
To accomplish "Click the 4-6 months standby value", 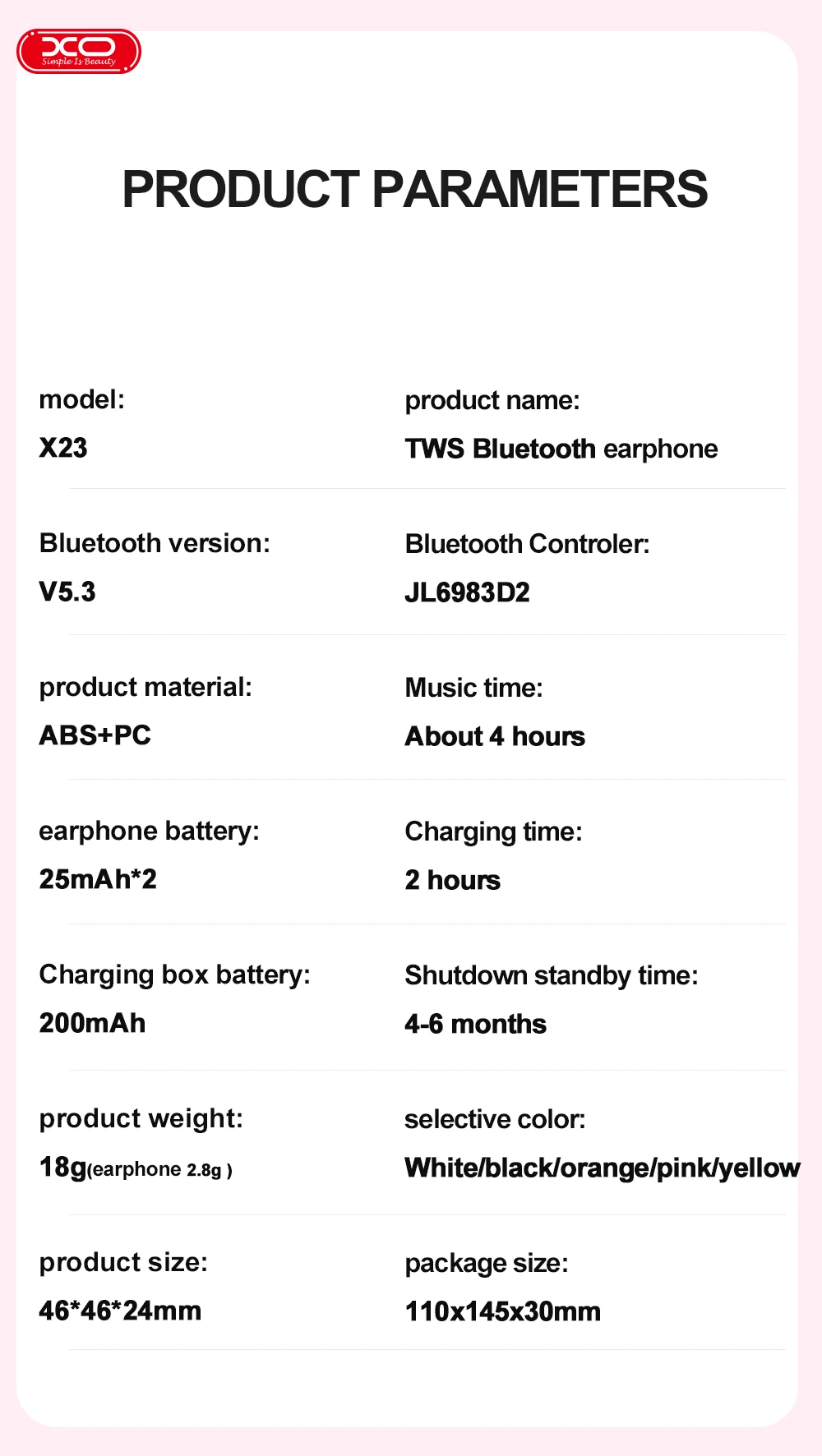I will coord(475,1024).
